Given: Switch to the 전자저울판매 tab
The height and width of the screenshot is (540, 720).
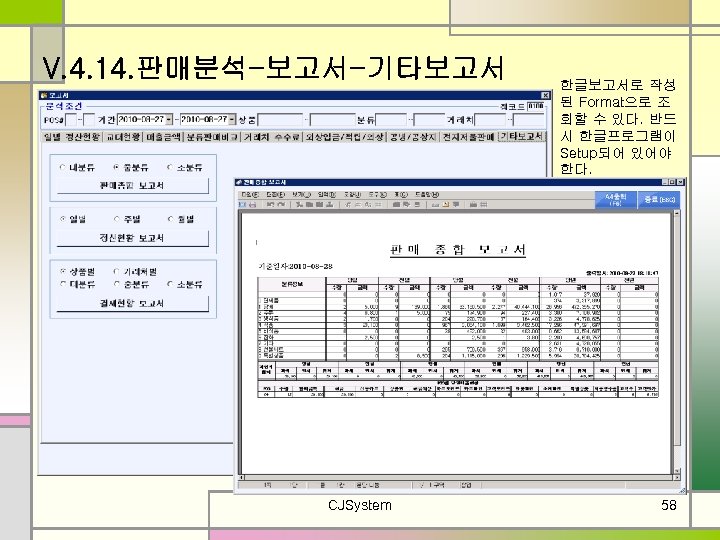Looking at the screenshot, I should pos(468,137).
